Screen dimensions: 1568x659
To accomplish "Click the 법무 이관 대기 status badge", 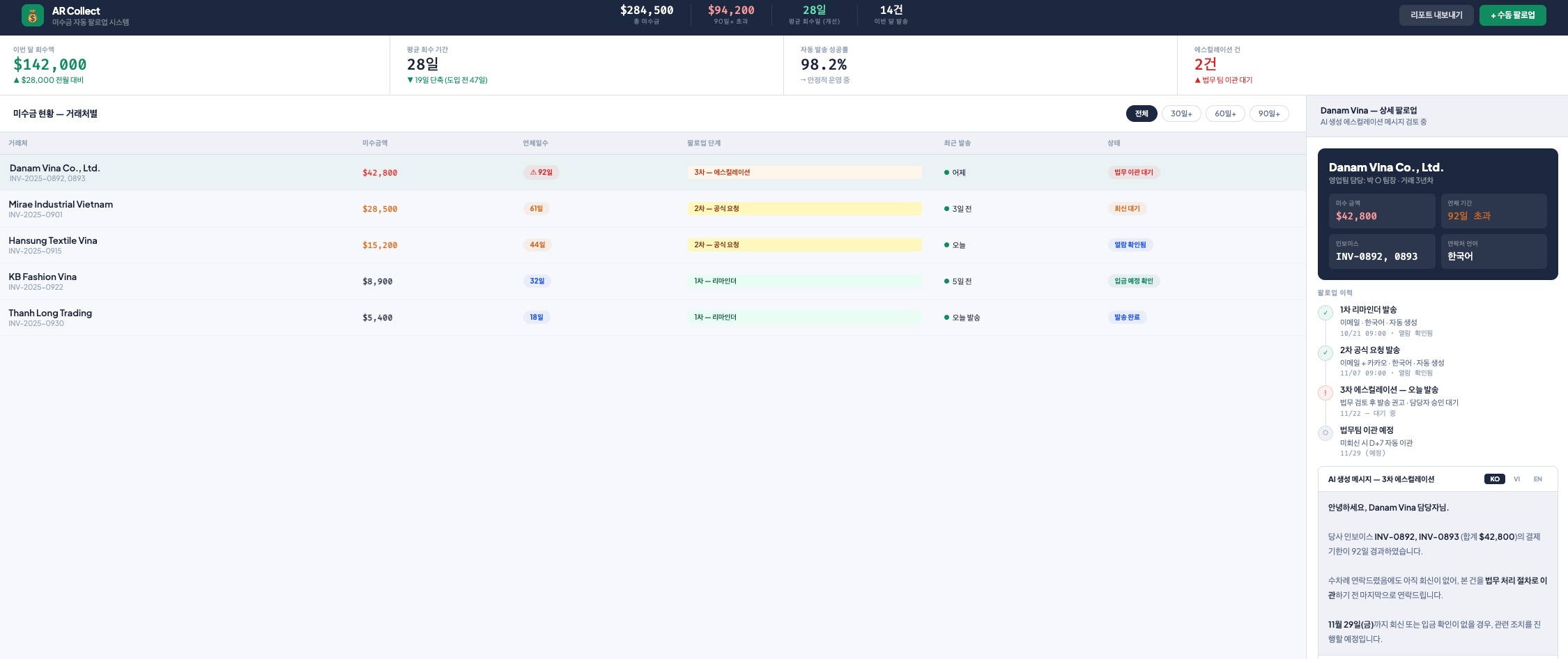I will (1134, 172).
